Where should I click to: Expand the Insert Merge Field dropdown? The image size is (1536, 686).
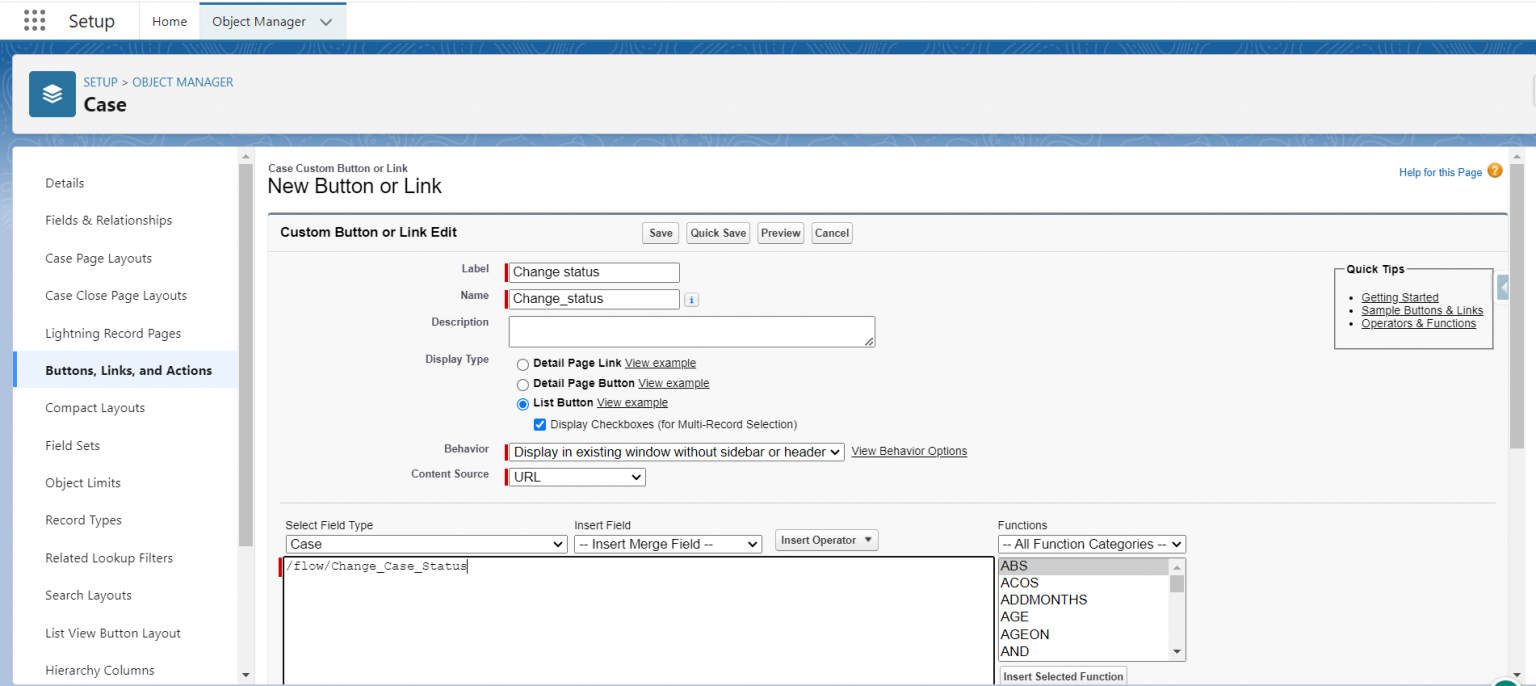click(667, 544)
